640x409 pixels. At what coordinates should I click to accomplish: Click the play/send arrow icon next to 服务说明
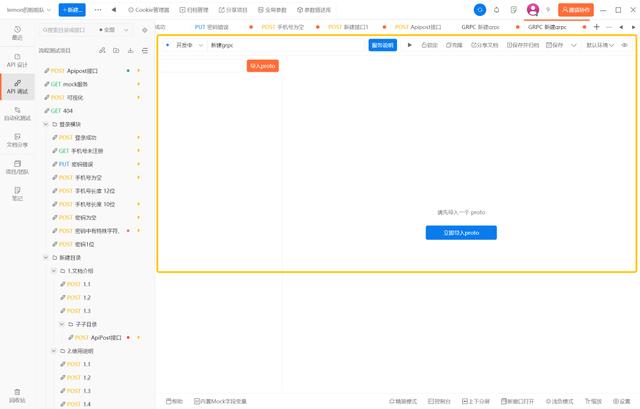[x=409, y=45]
